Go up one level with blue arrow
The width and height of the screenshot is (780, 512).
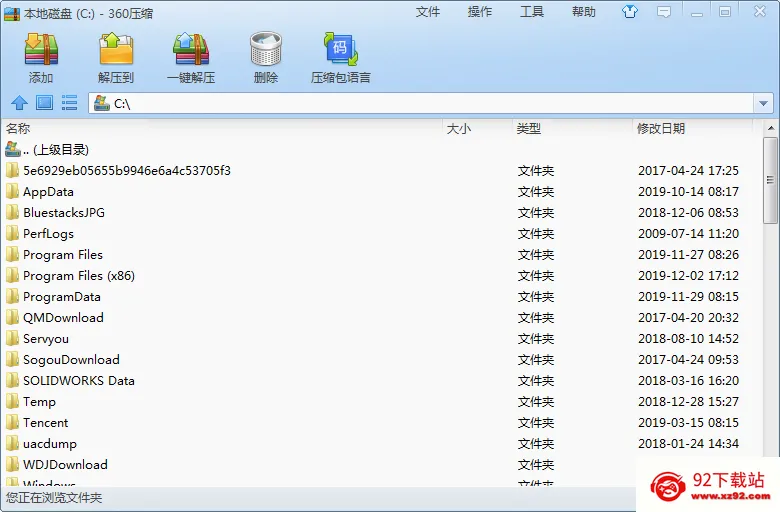click(x=19, y=103)
